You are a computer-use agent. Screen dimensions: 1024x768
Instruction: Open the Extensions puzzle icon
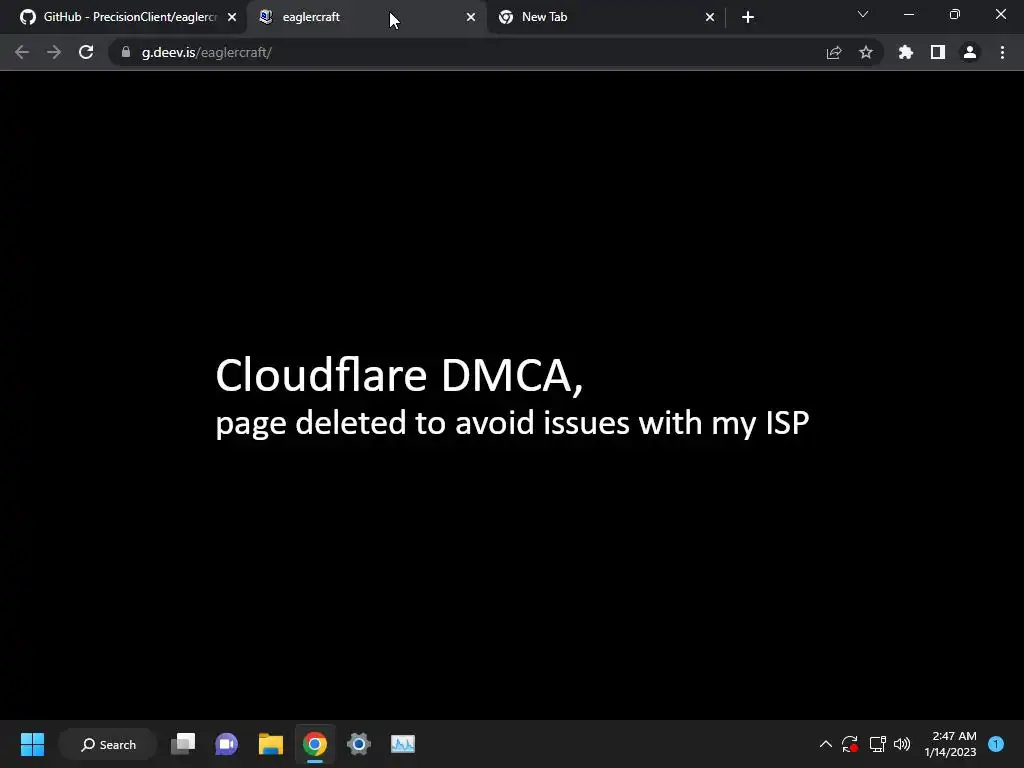pos(905,52)
